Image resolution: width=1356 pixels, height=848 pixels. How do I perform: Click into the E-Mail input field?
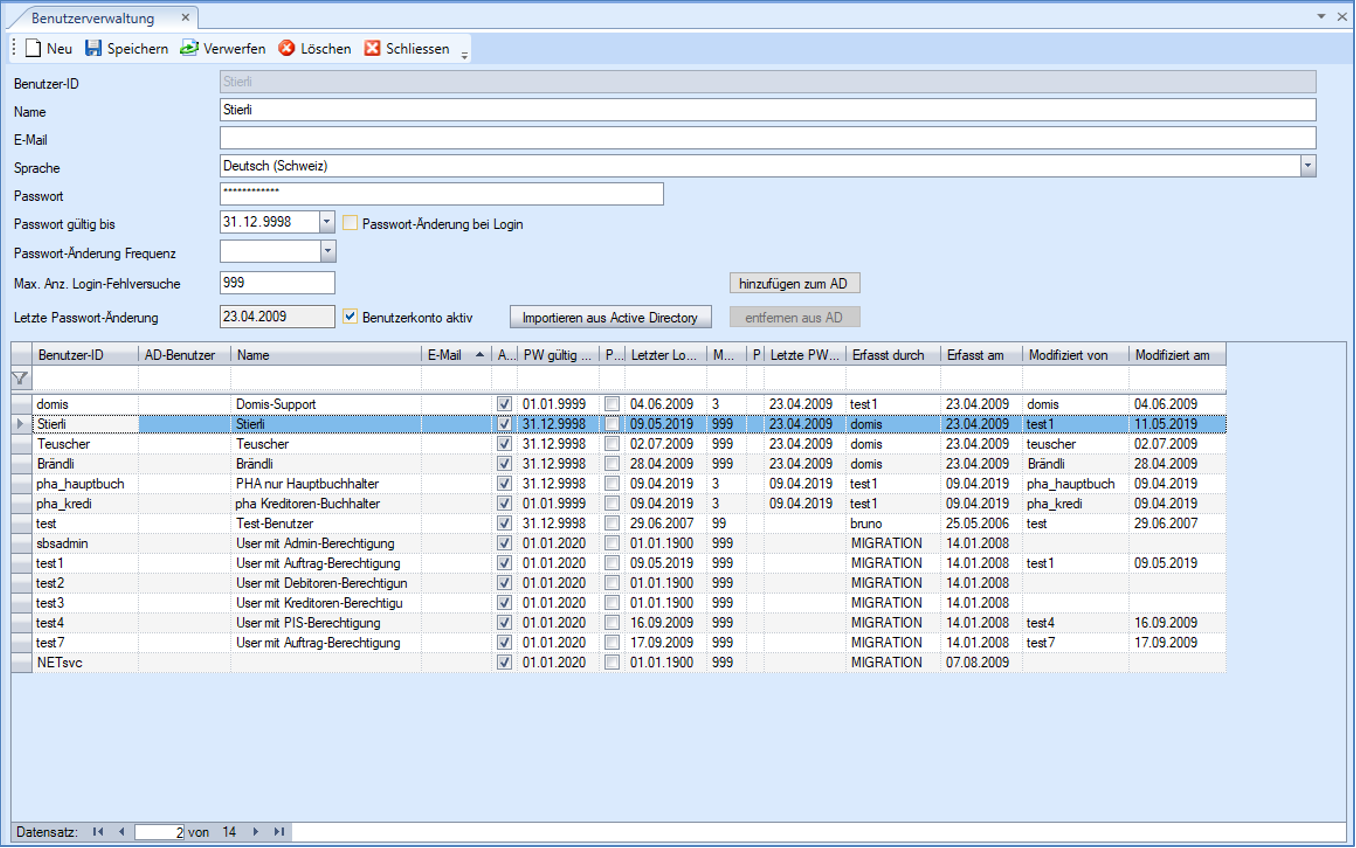(767, 138)
